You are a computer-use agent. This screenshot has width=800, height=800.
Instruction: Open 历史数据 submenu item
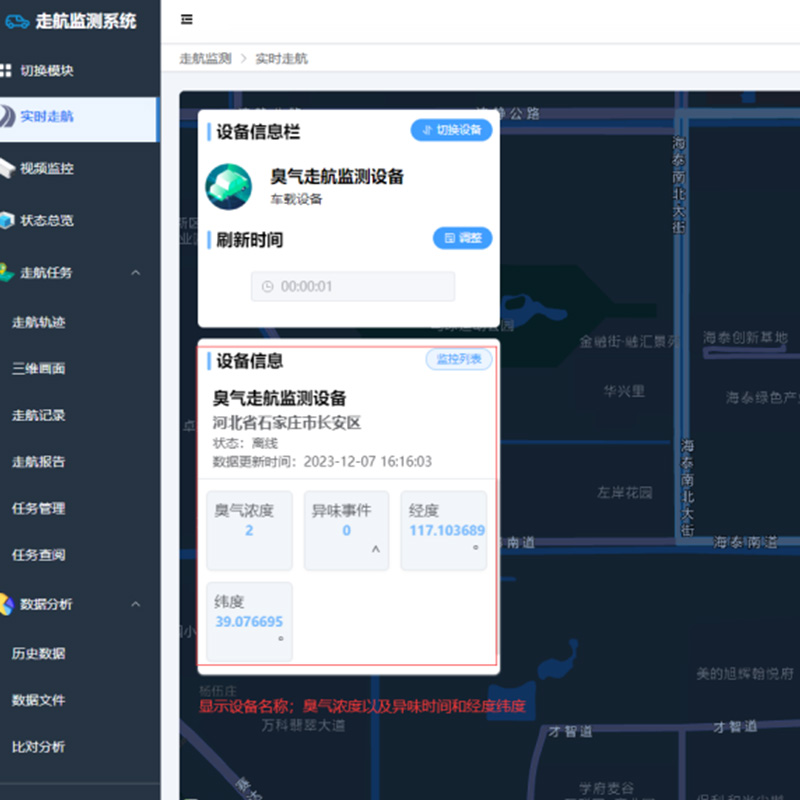tap(39, 654)
